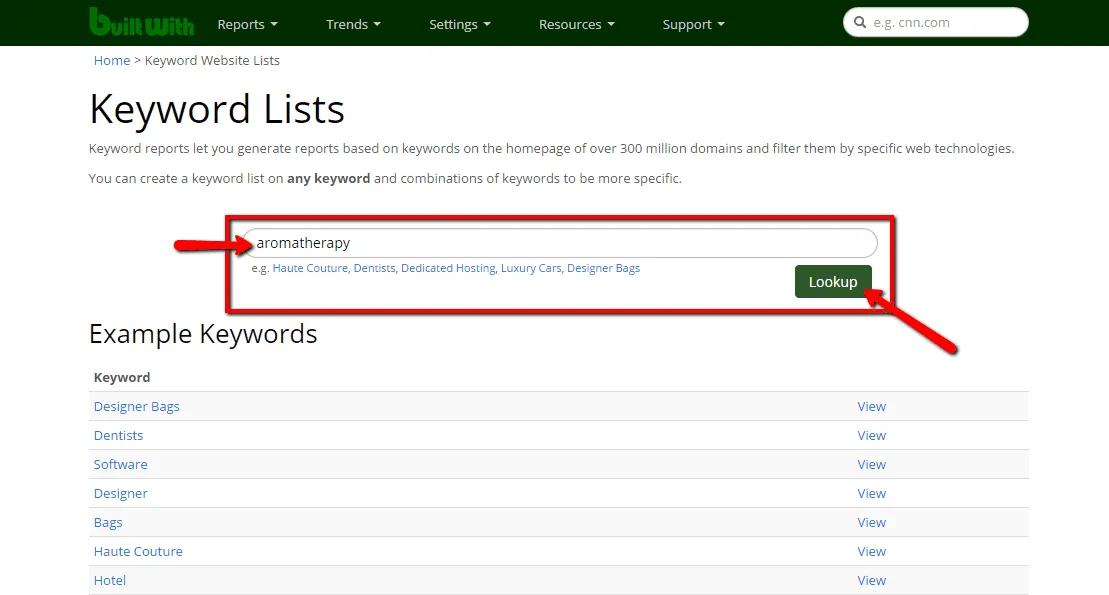Choose the Luxury Cars example link

(x=531, y=268)
